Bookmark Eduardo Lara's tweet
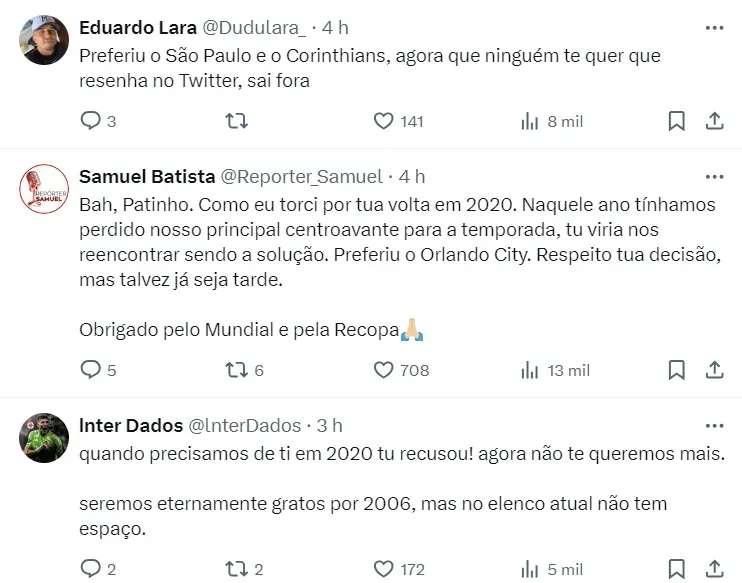This screenshot has width=742, height=583. 677,121
